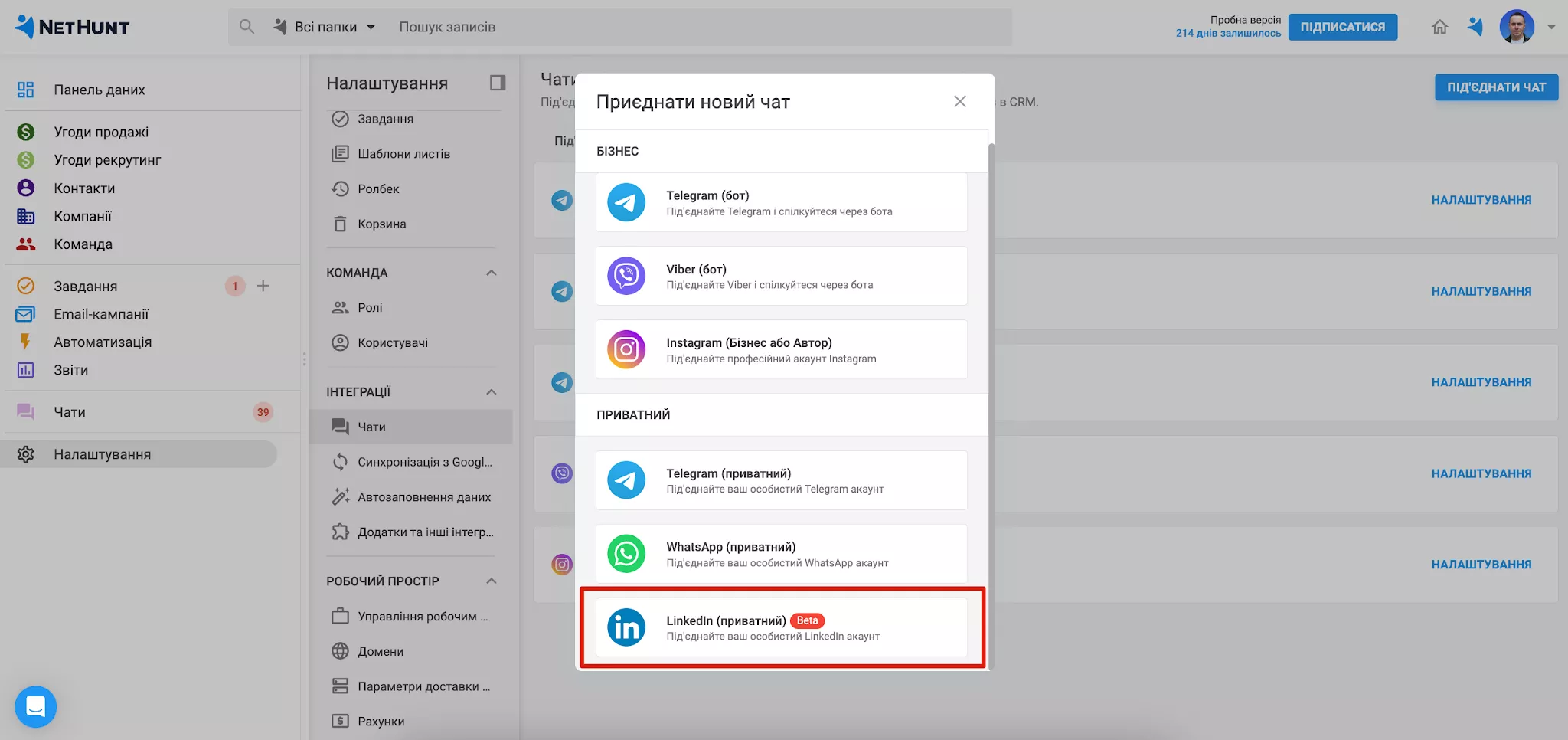This screenshot has height=740, width=1568.
Task: Open Панель даних dashboard
Action: 99,90
